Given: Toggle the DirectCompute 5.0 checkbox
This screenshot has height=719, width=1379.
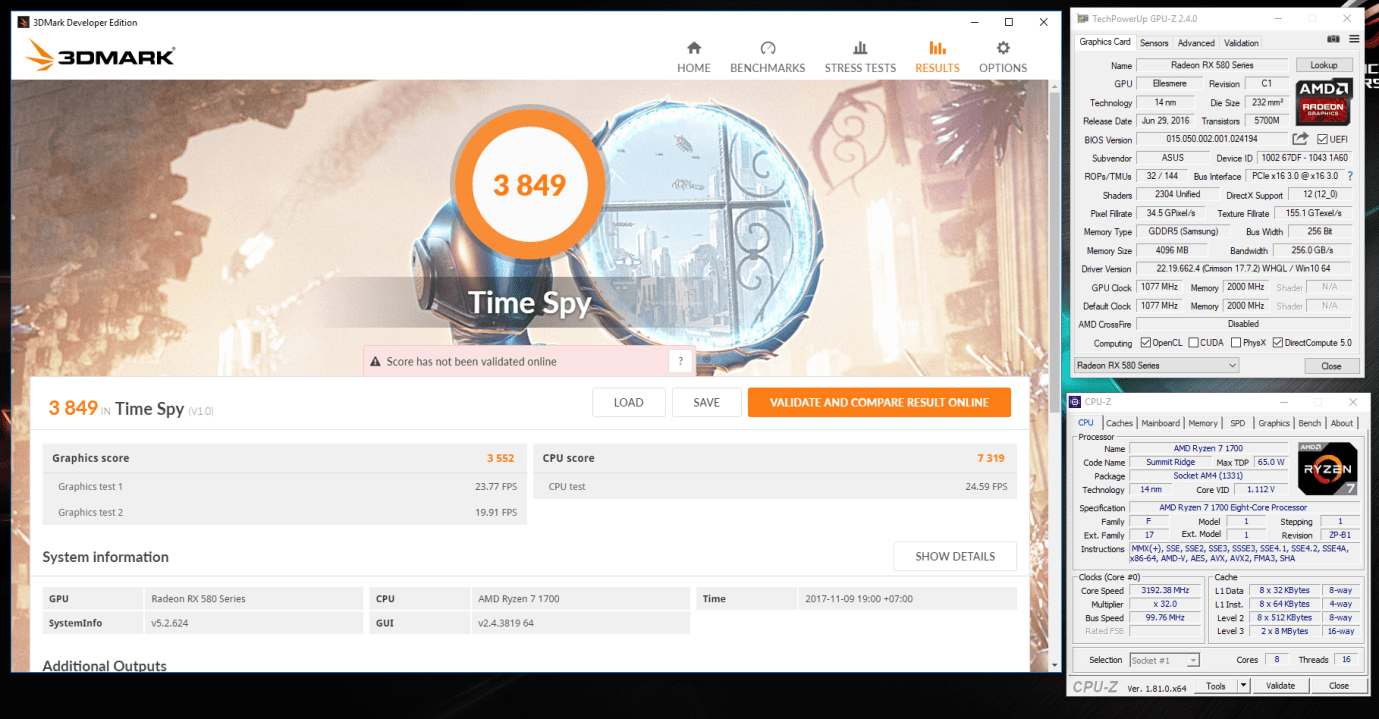Looking at the screenshot, I should pyautogui.click(x=1278, y=343).
